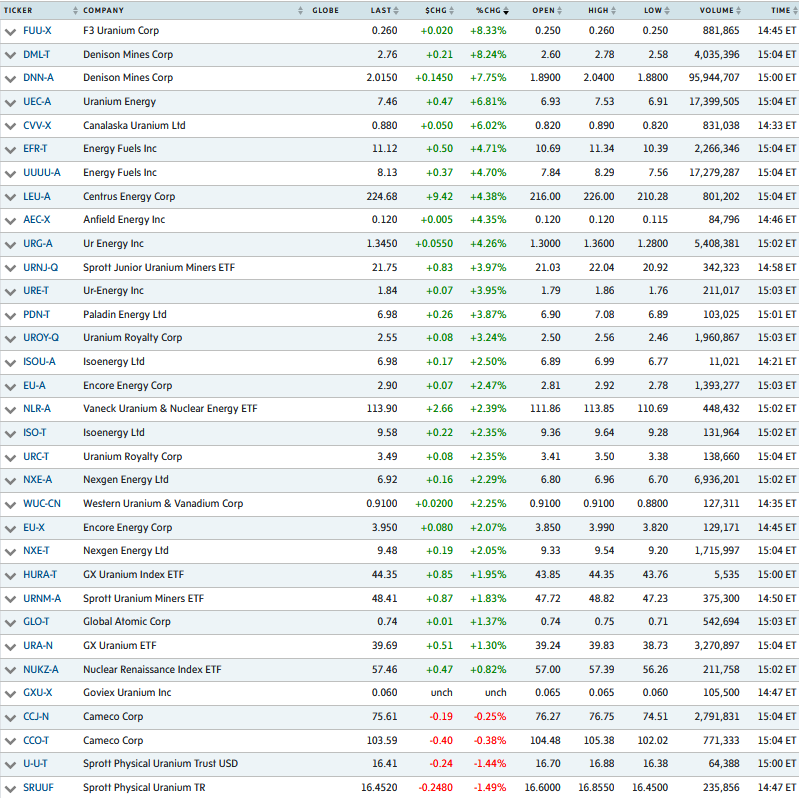This screenshot has width=799, height=798.
Task: Open the UEC-A ticker link
Action: [x=37, y=101]
